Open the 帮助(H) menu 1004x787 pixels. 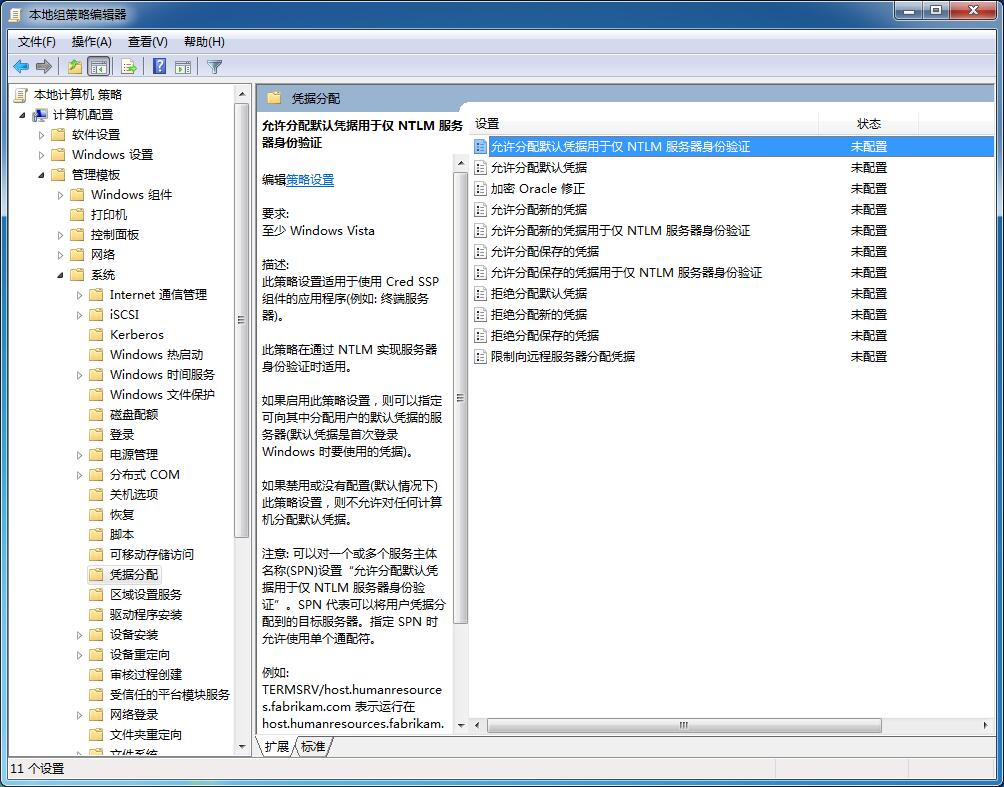204,42
